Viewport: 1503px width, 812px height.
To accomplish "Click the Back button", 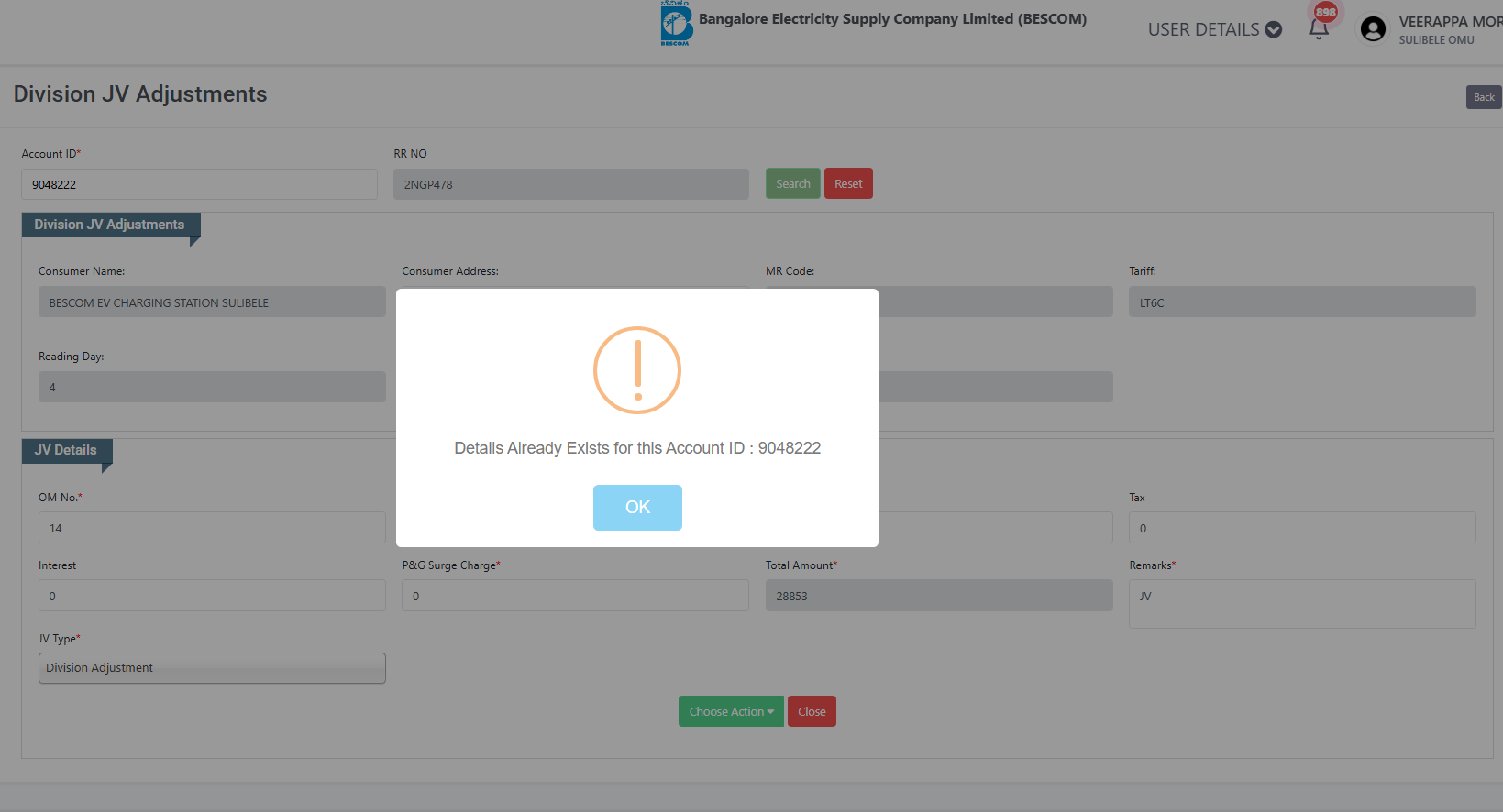I will [x=1484, y=97].
